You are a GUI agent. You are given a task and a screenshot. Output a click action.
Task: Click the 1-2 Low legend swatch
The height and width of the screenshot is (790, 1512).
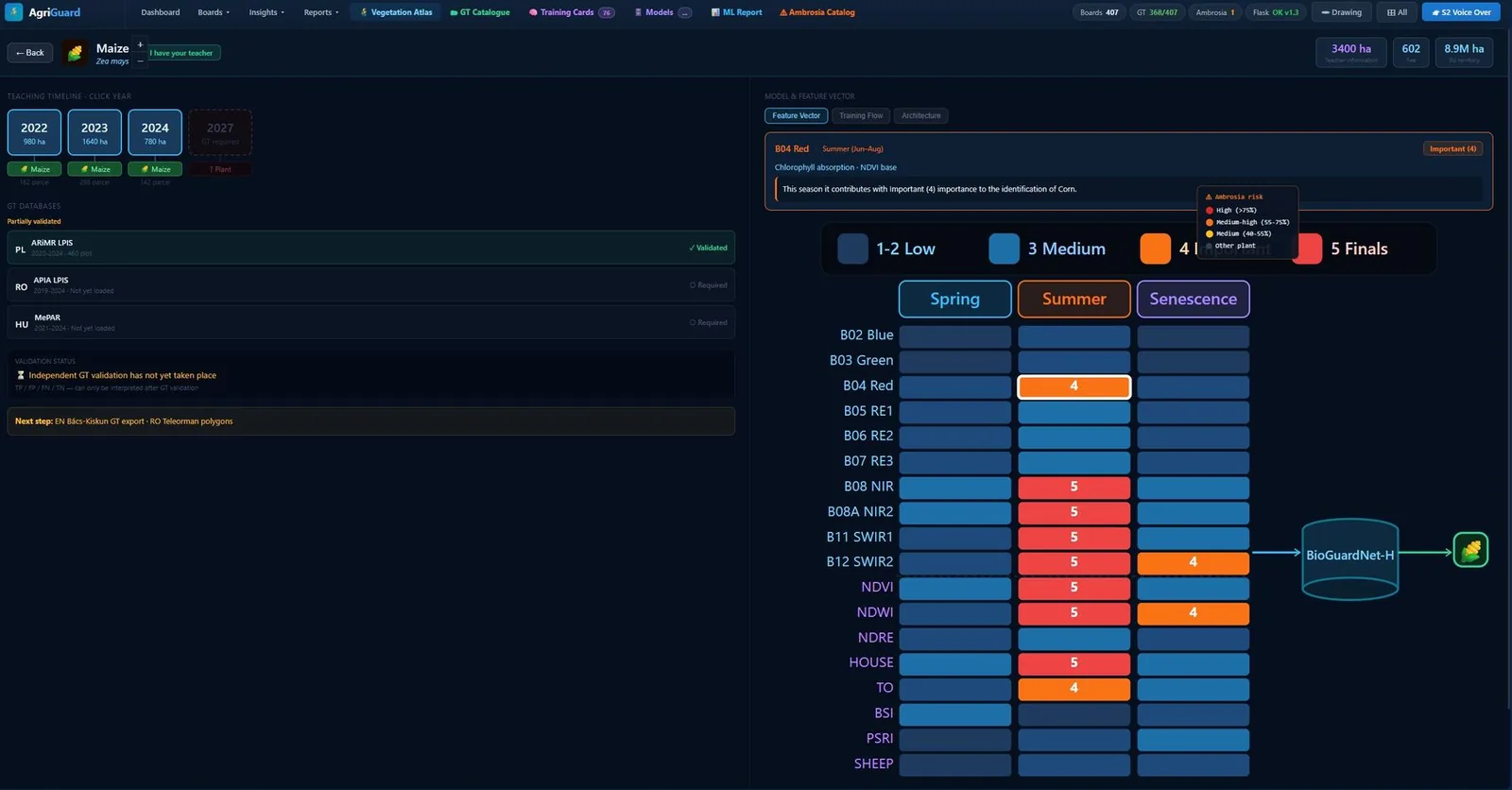[852, 249]
